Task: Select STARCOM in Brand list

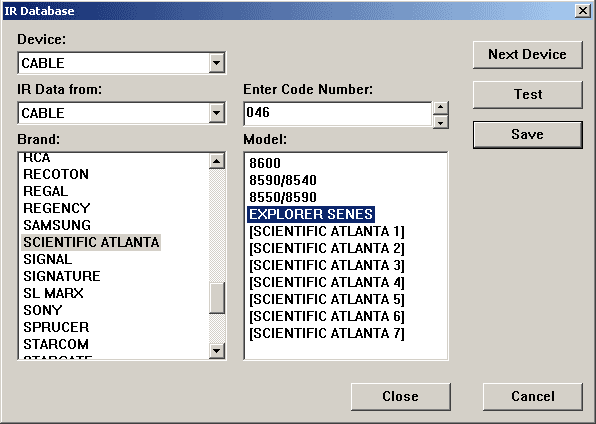Action: click(x=56, y=344)
